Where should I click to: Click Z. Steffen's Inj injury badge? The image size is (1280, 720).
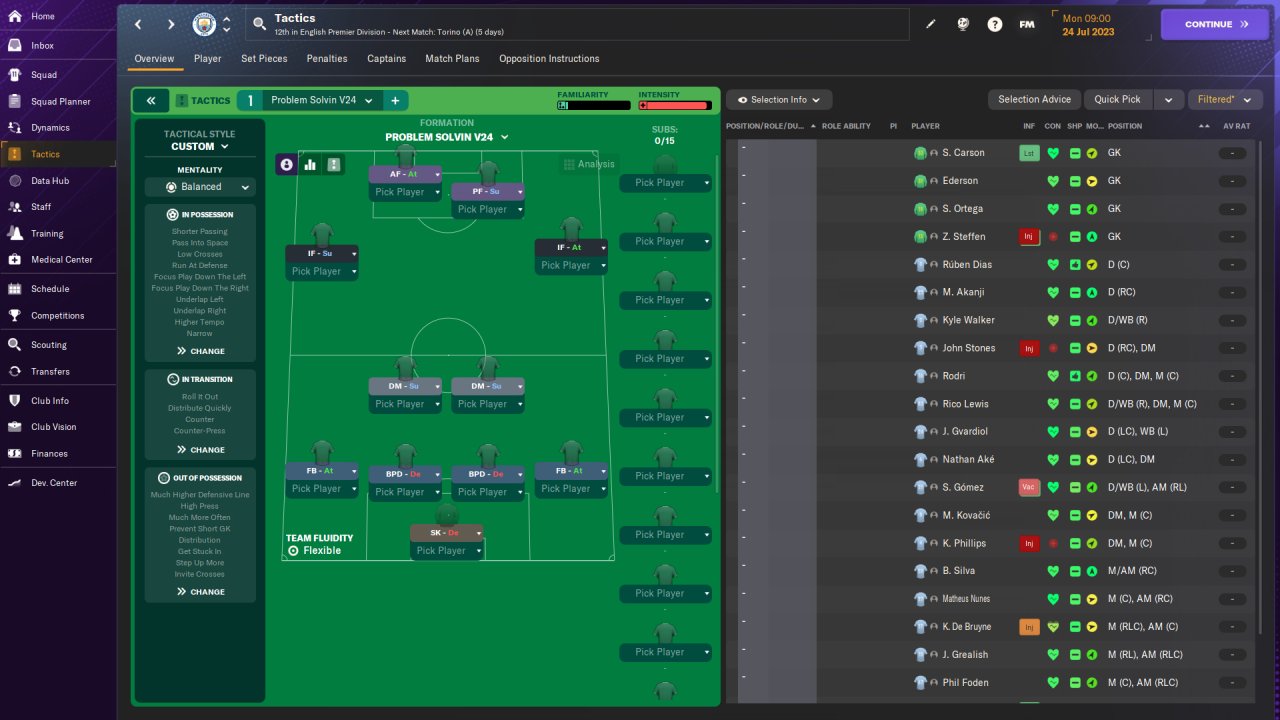pos(1027,237)
